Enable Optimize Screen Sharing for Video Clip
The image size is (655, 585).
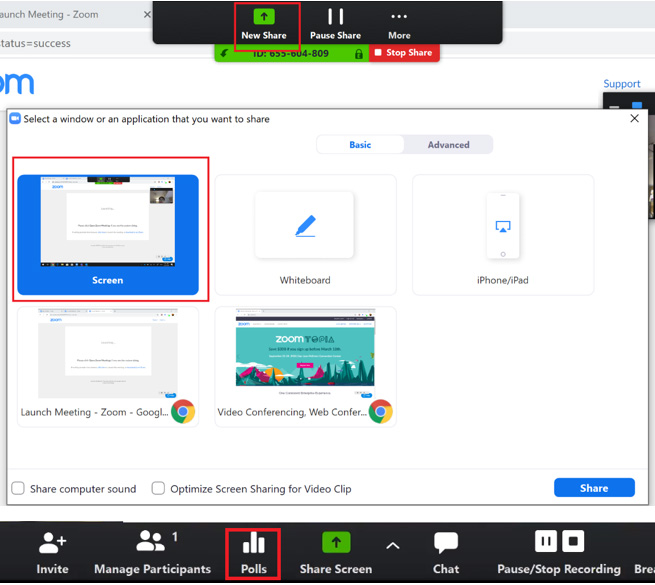pos(158,488)
